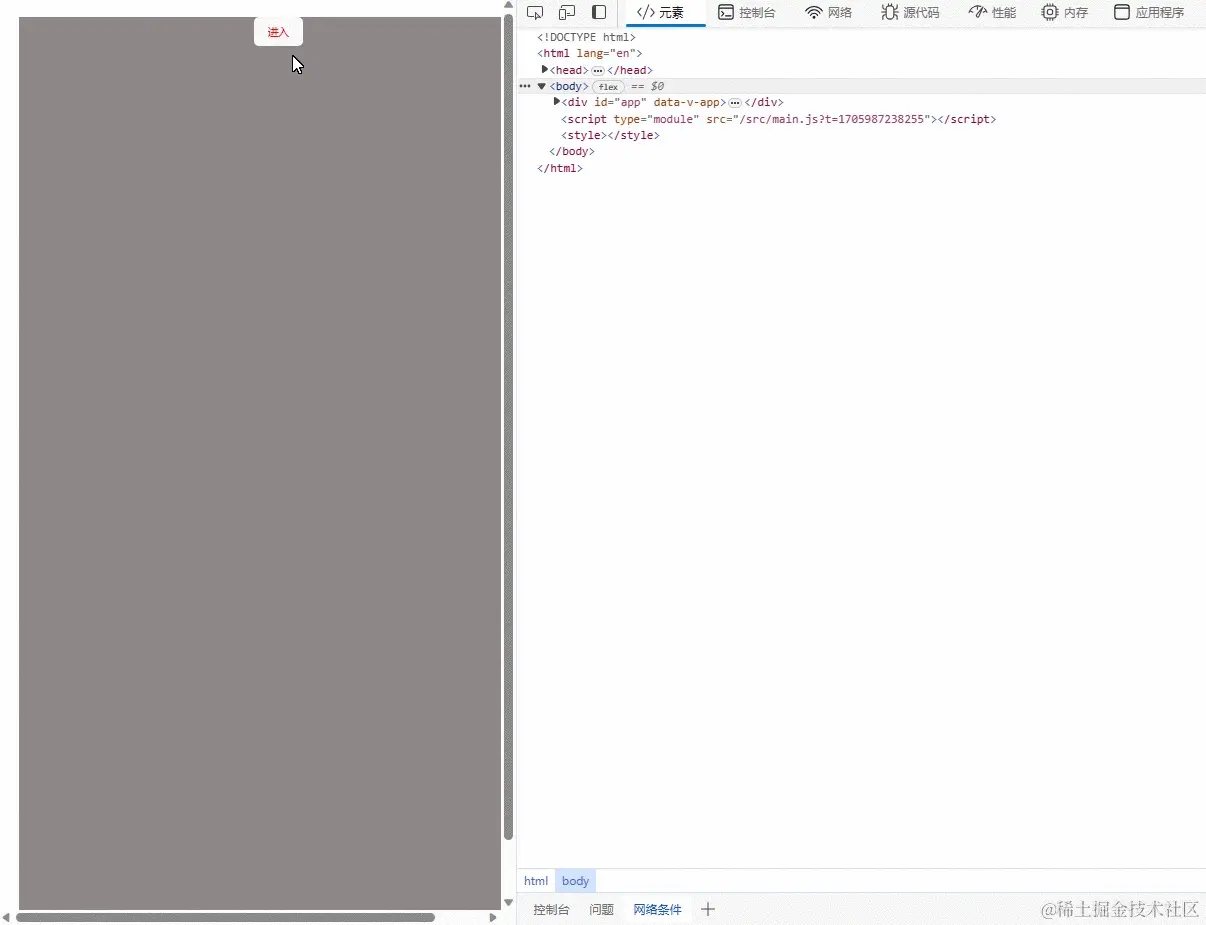Image resolution: width=1206 pixels, height=925 pixels.
Task: Select the 网络条件 drawer tab
Action: tap(658, 910)
